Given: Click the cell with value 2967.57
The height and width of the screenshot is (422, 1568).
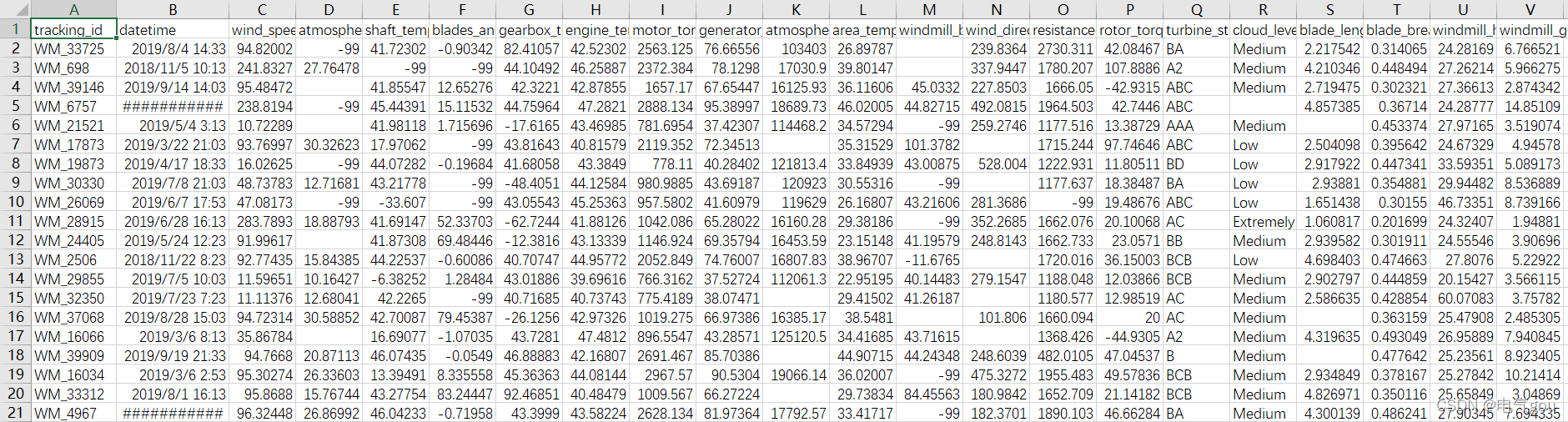Looking at the screenshot, I should [x=662, y=375].
